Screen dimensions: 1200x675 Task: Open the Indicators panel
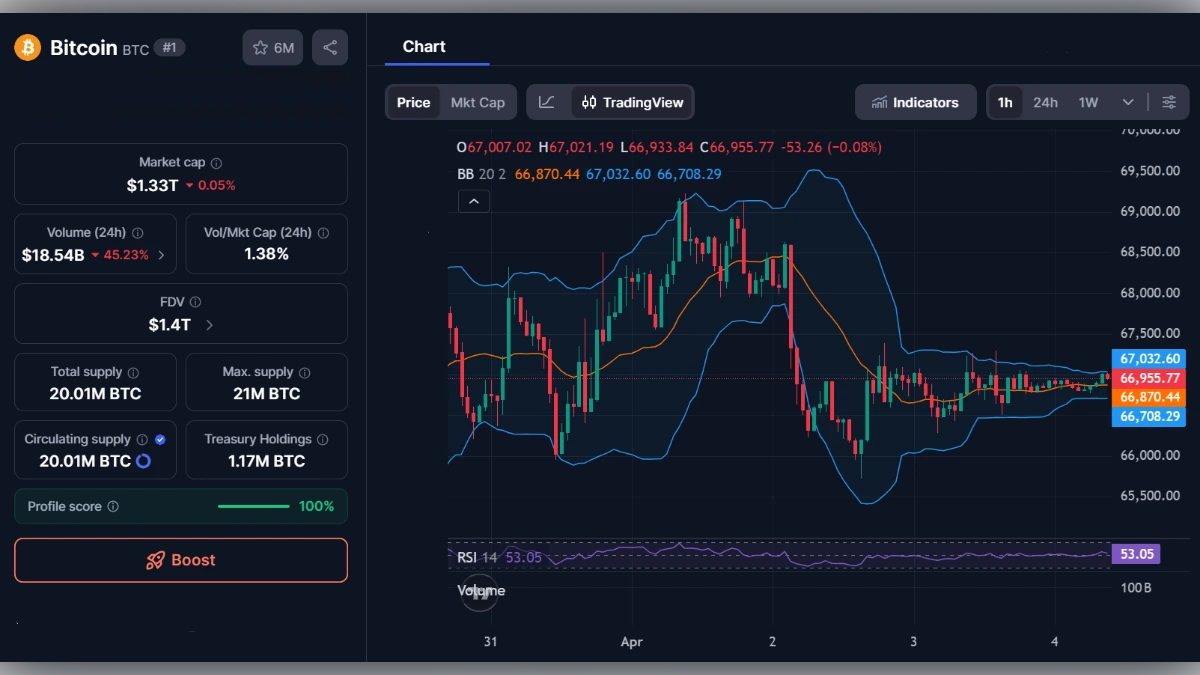point(915,101)
